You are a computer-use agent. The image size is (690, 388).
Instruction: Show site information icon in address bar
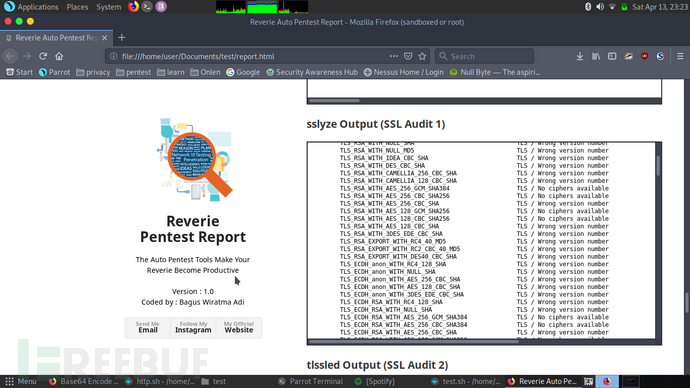tap(114, 56)
